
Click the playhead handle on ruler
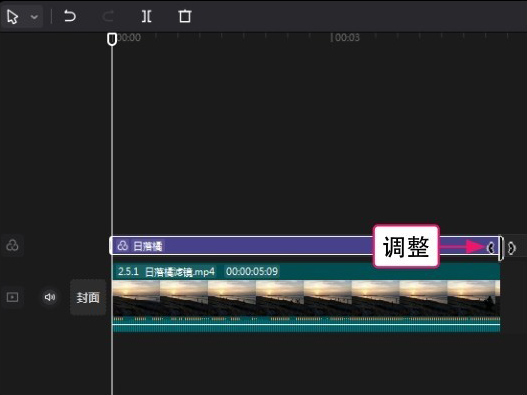[112, 39]
